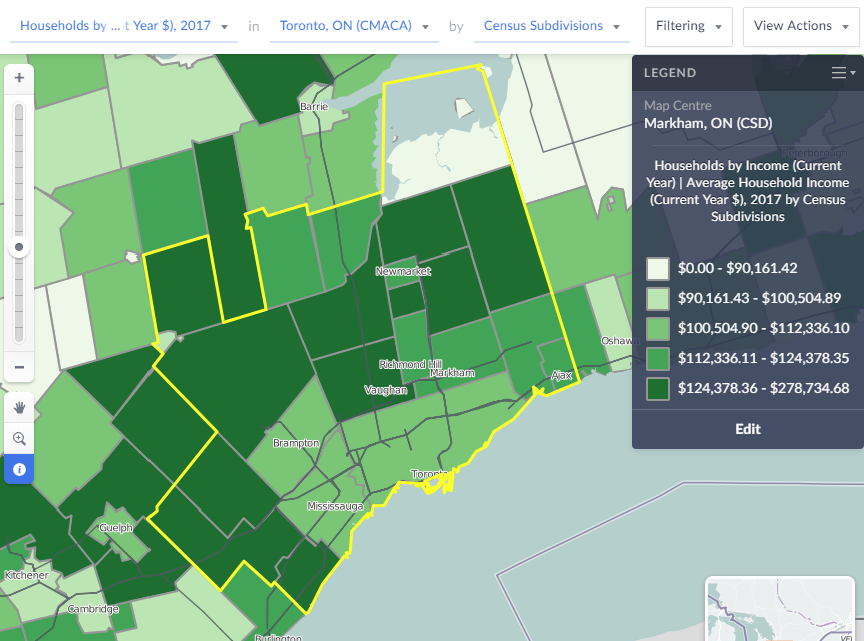Open the Census Subdivisions geography dropdown

click(552, 26)
